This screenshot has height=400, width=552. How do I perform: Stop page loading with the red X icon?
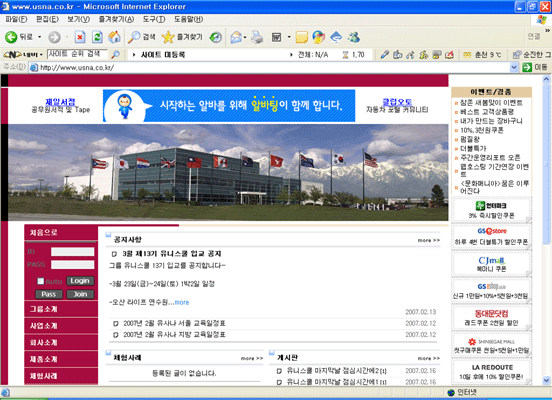click(80, 37)
